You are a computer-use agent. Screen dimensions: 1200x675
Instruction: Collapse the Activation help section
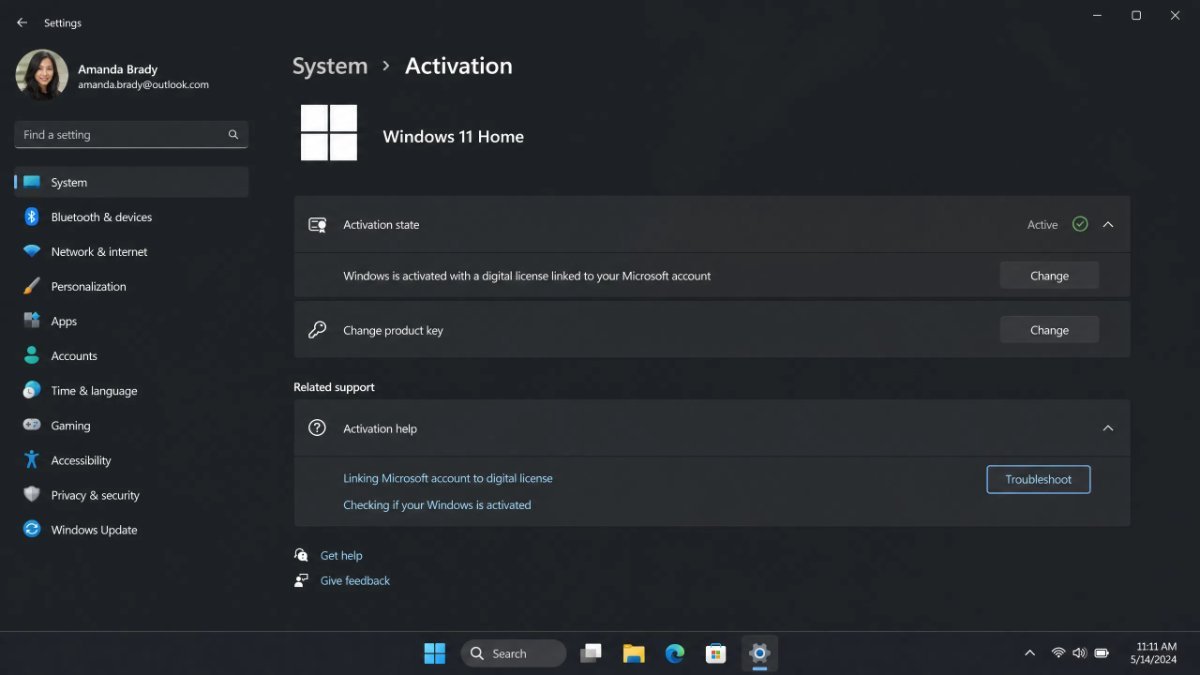coord(1108,428)
